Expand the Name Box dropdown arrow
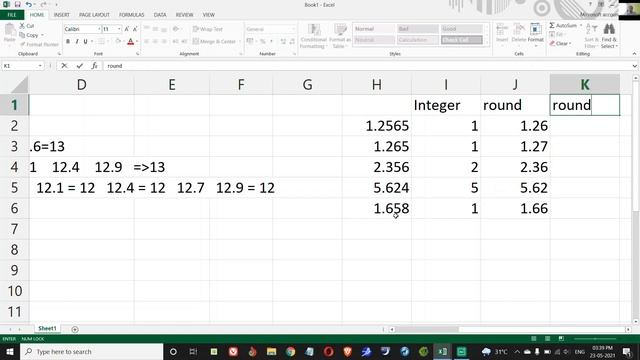This screenshot has height=360, width=640. pyautogui.click(x=40, y=66)
